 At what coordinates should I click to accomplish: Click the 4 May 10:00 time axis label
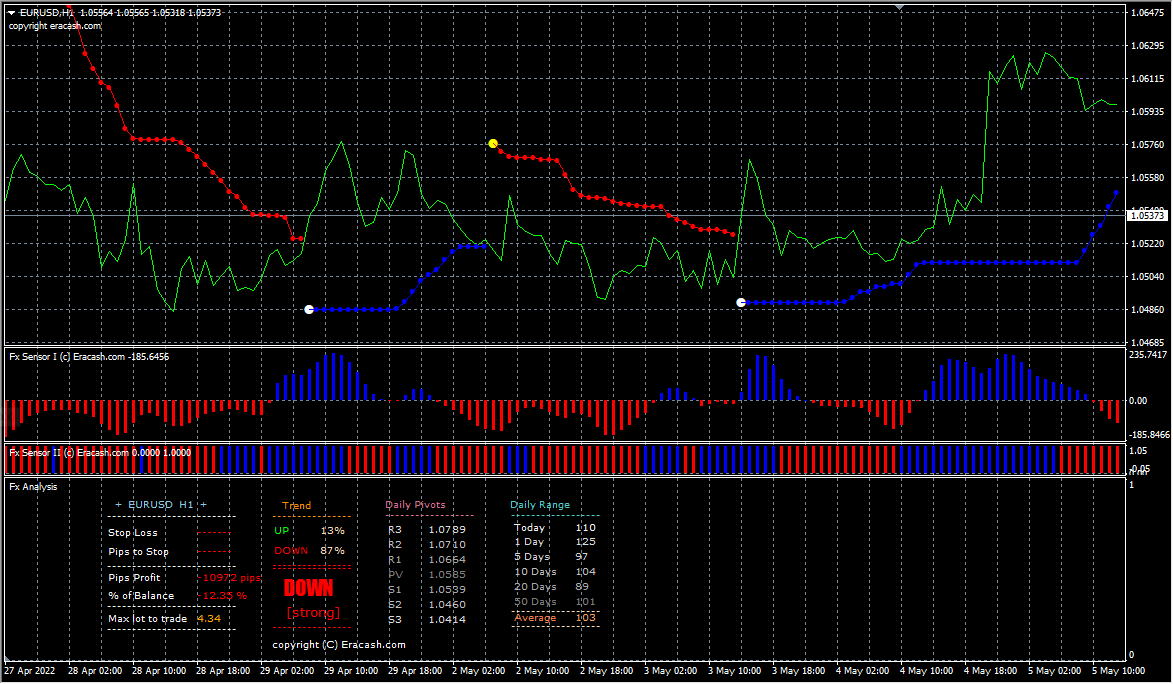point(925,672)
